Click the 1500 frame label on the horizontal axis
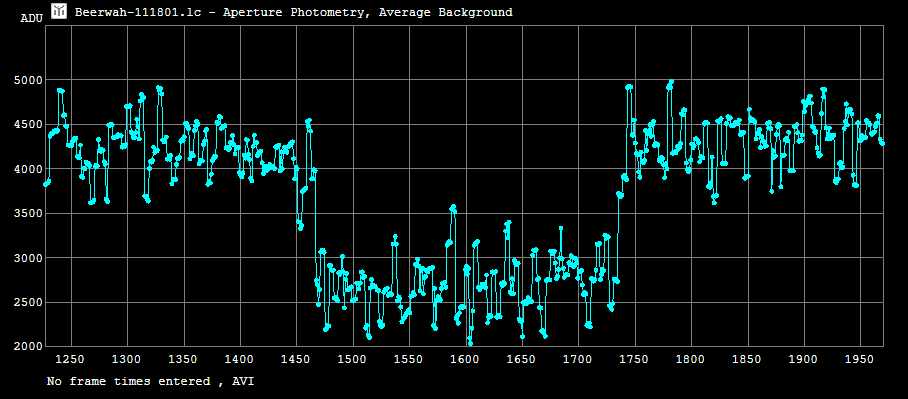908x399 pixels. (x=352, y=360)
